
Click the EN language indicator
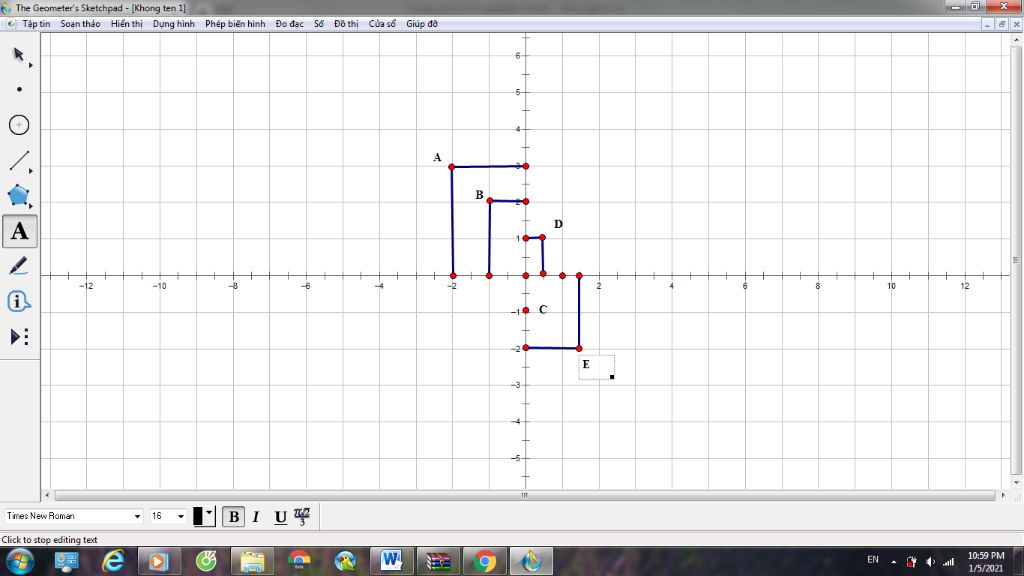(x=872, y=560)
